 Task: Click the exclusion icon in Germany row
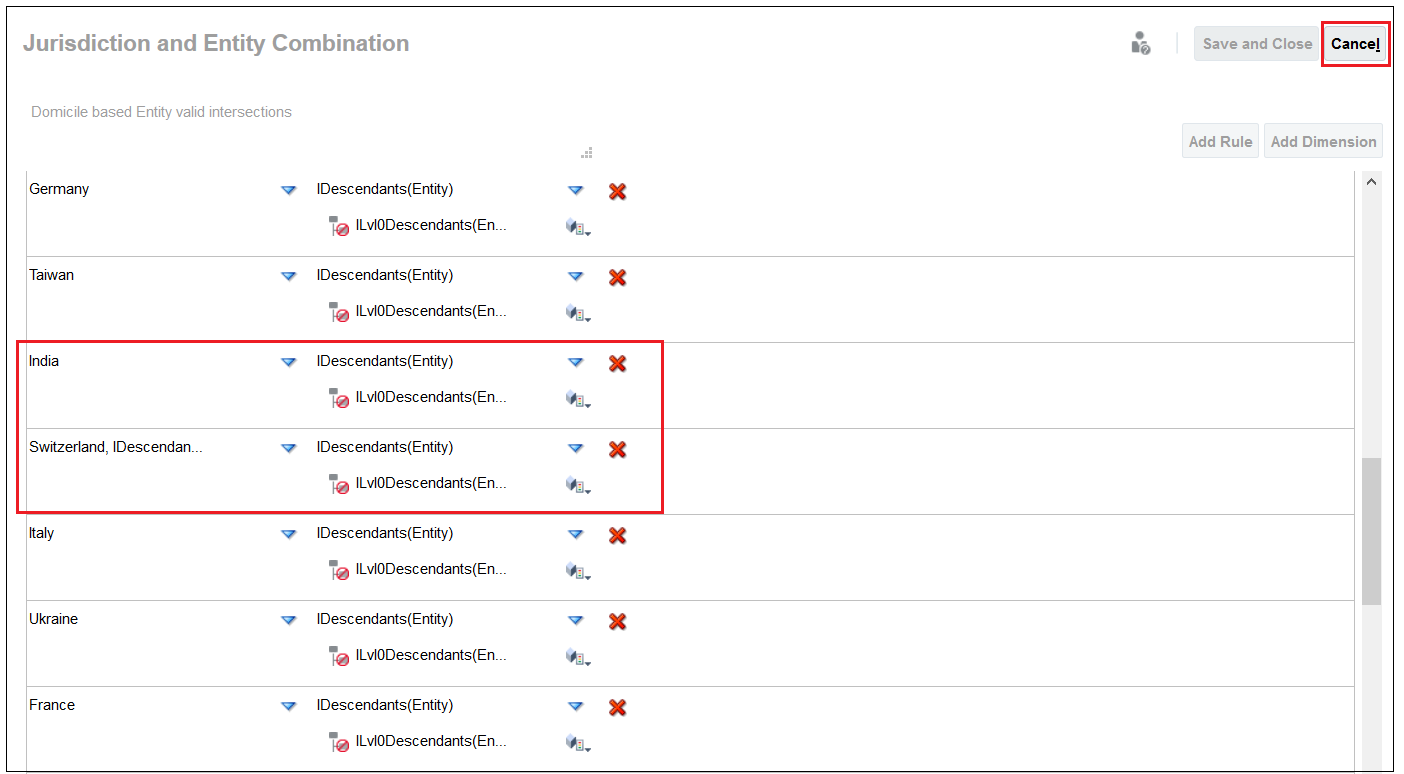[339, 226]
